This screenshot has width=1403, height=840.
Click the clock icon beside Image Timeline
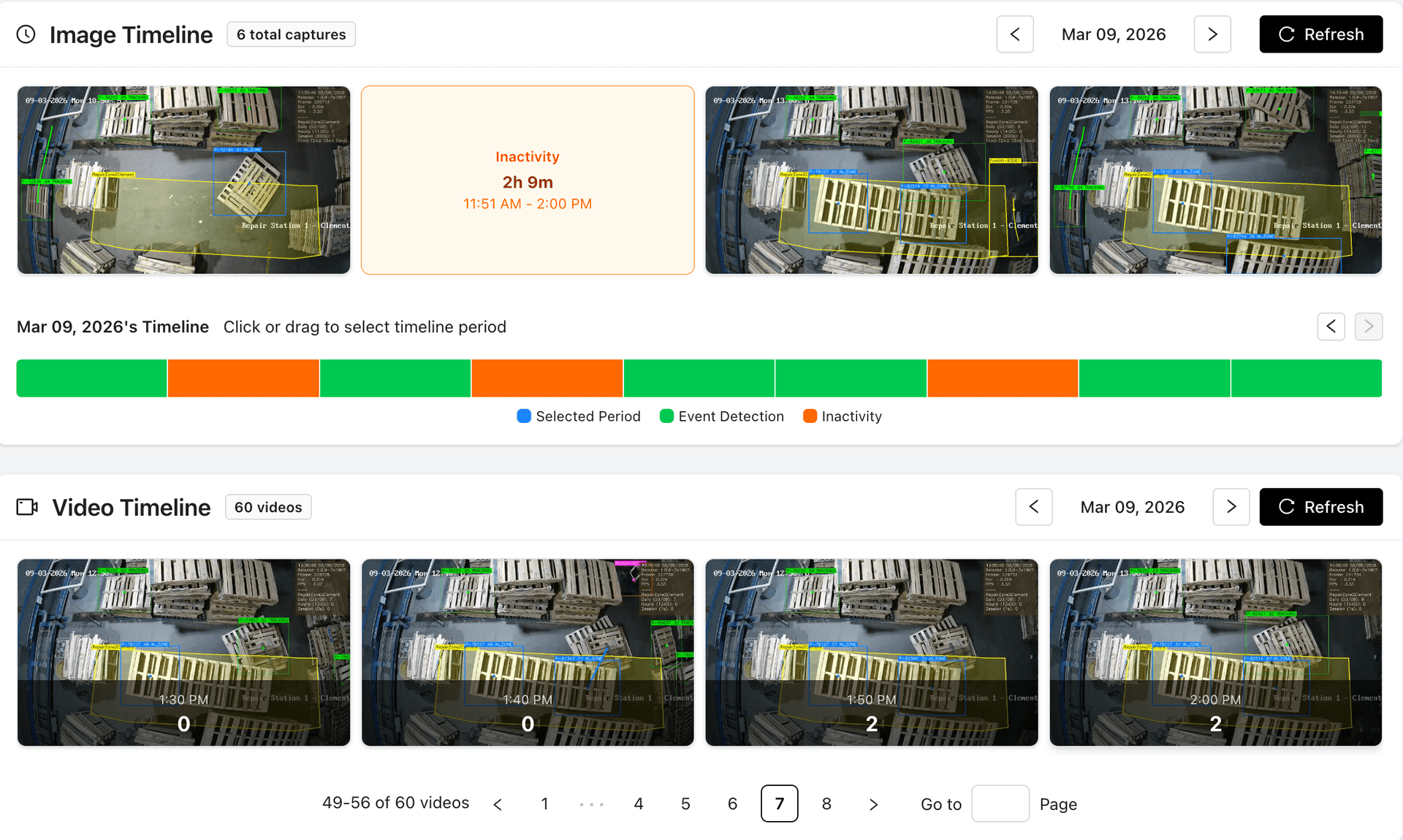pyautogui.click(x=26, y=34)
